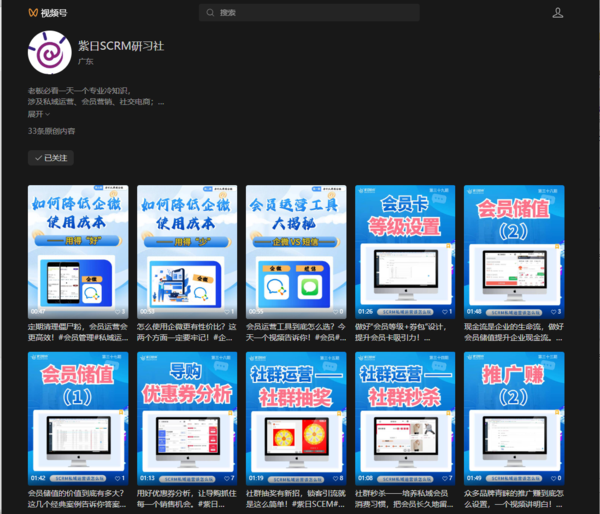Image resolution: width=600 pixels, height=514 pixels.
Task: Open 会员卡等级设置 video thumbnail
Action: 405,252
